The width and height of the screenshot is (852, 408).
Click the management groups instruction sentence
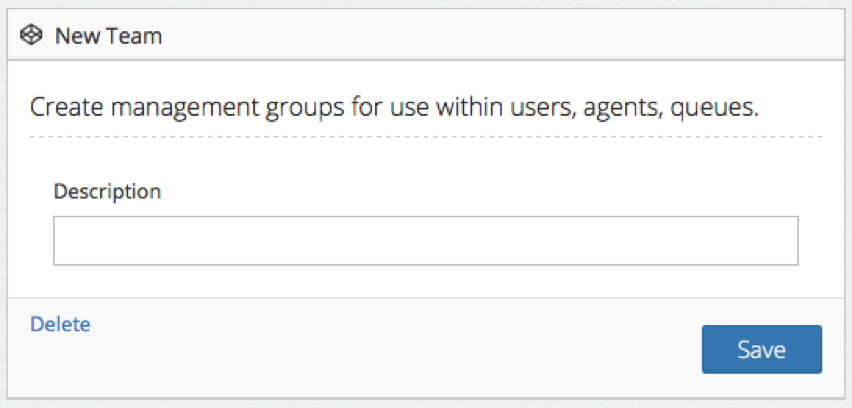click(x=394, y=107)
